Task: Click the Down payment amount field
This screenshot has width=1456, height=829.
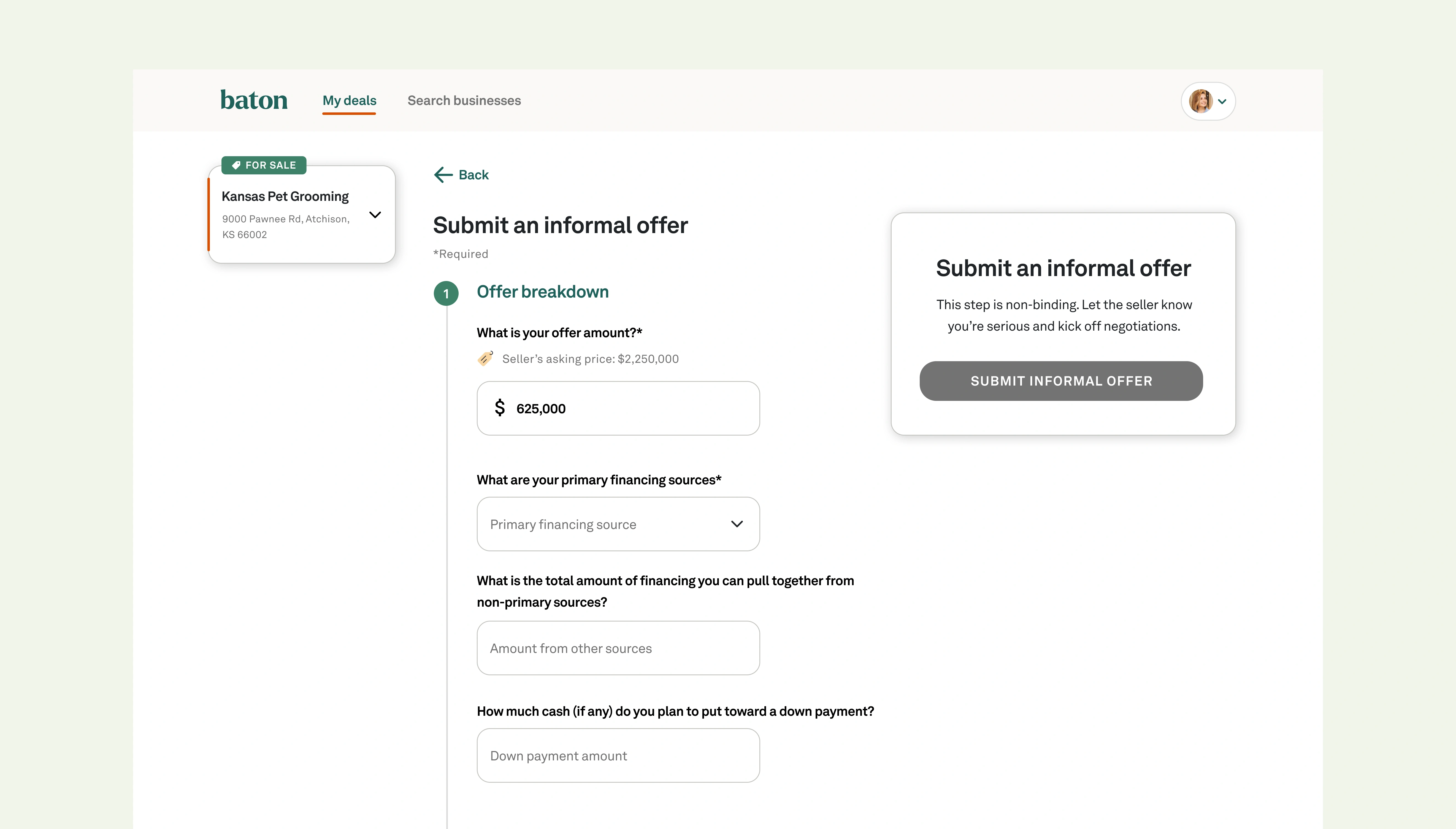Action: pyautogui.click(x=618, y=755)
